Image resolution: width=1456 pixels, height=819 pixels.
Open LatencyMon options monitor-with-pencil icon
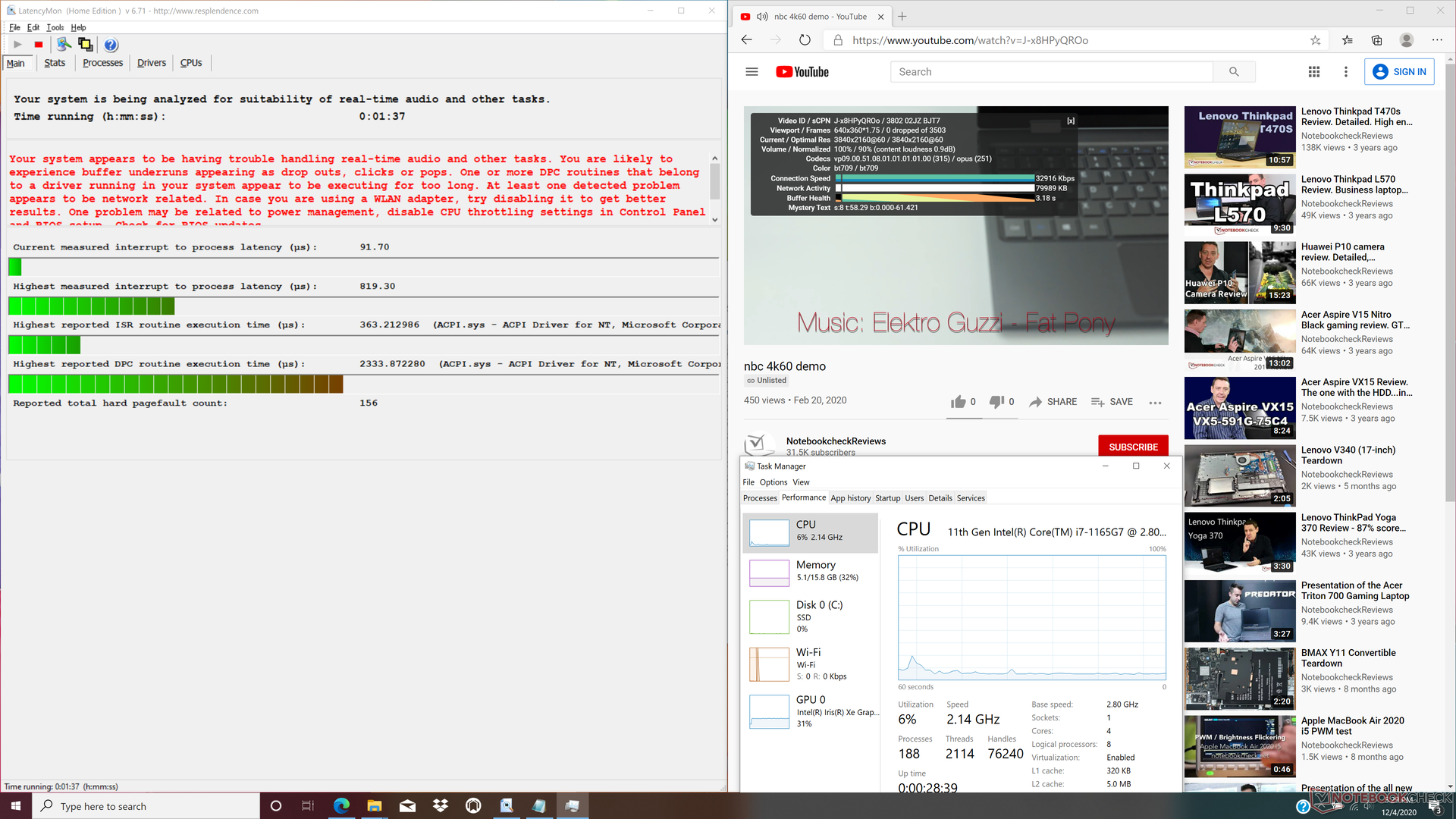pyautogui.click(x=64, y=45)
